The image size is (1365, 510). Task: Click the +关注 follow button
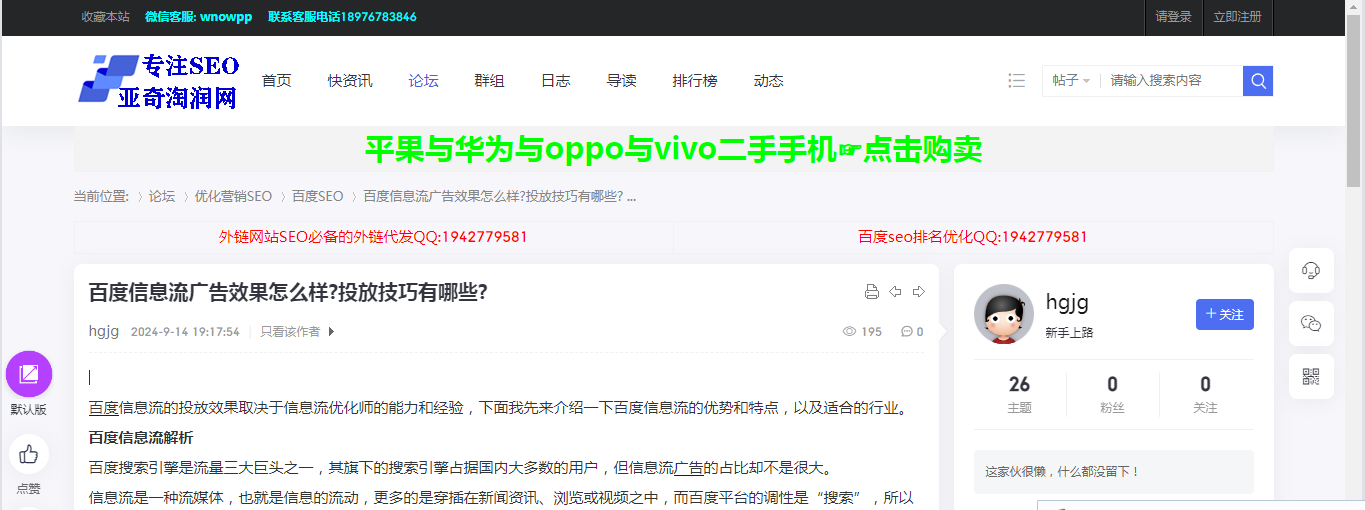pyautogui.click(x=1225, y=314)
